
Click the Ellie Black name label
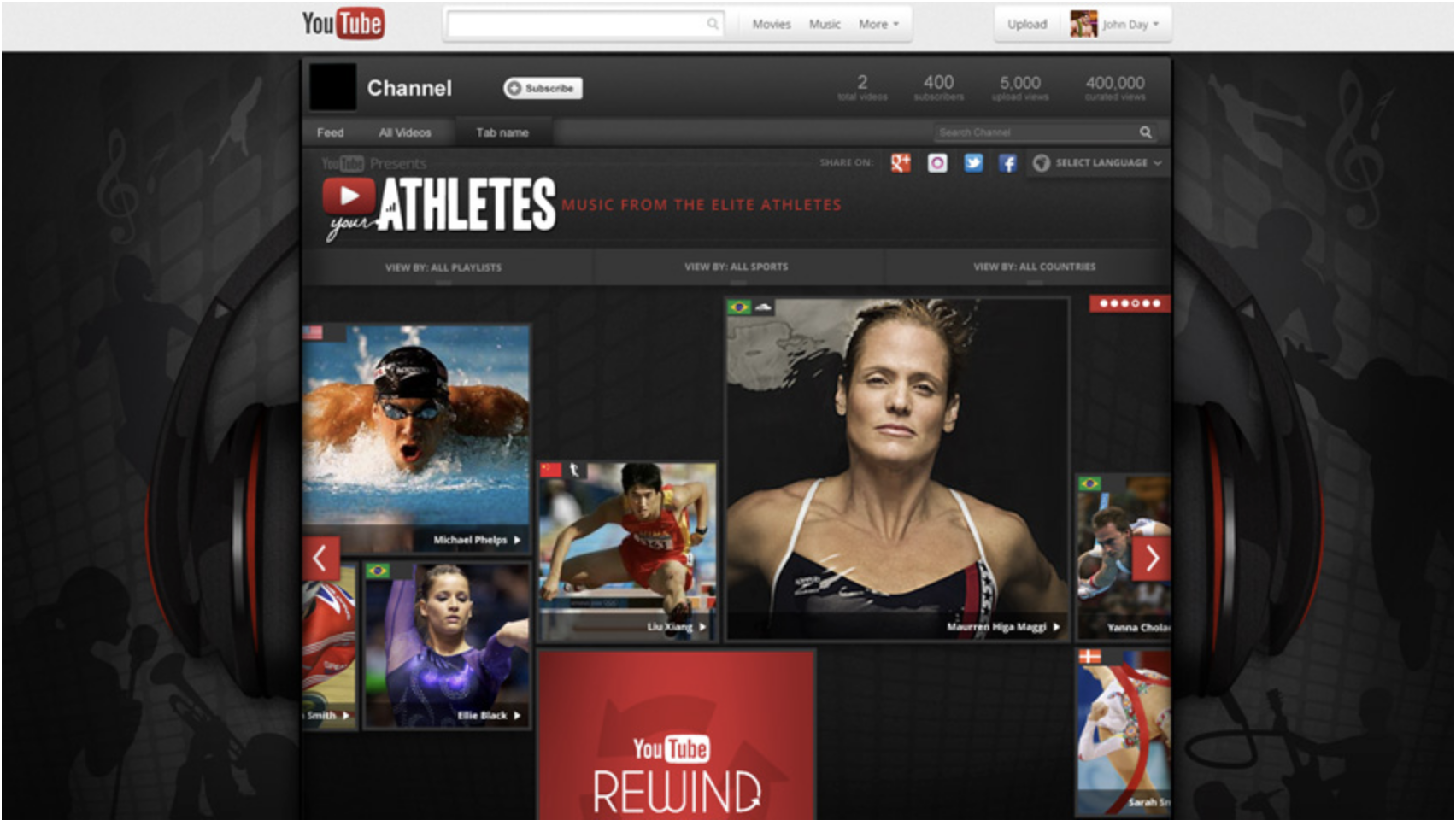(482, 716)
